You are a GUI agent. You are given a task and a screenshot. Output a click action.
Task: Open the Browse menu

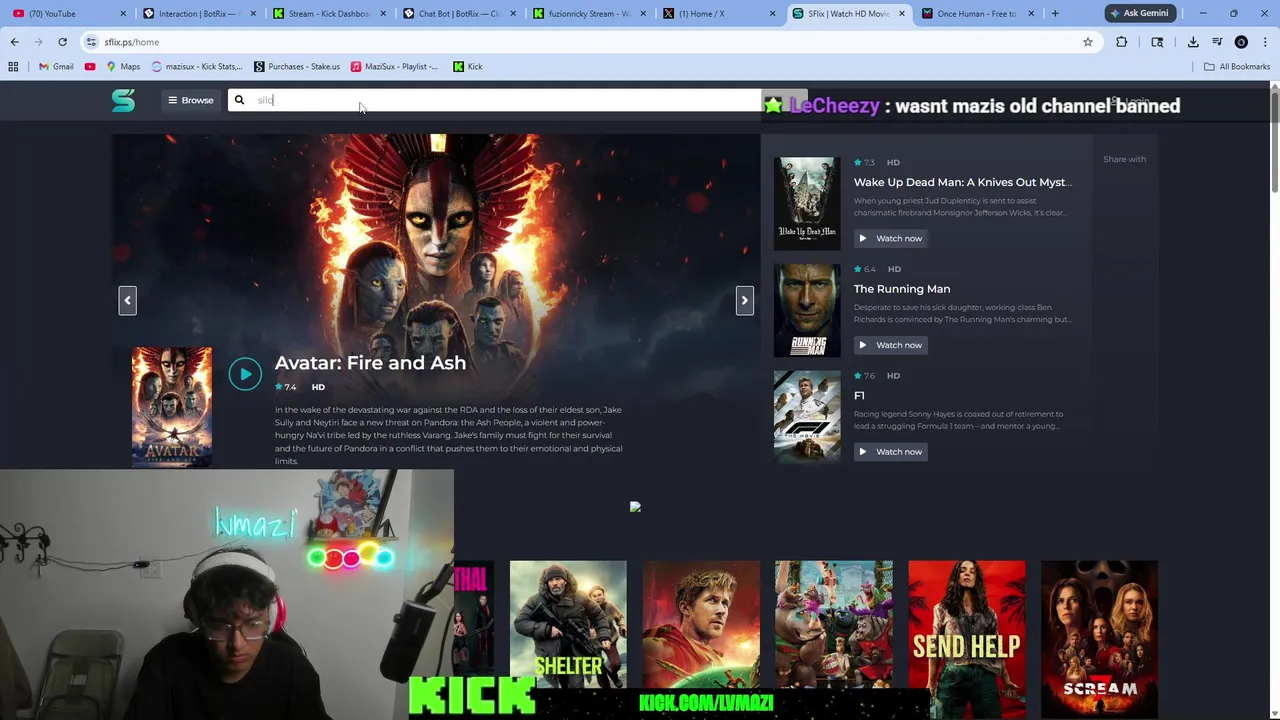(190, 100)
